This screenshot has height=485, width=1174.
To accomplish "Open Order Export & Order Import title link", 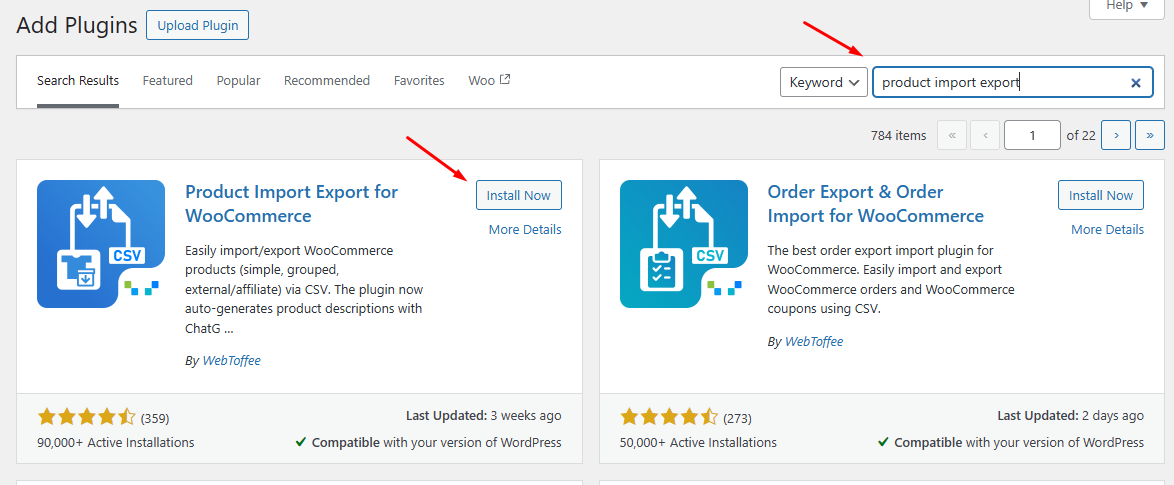I will click(875, 204).
